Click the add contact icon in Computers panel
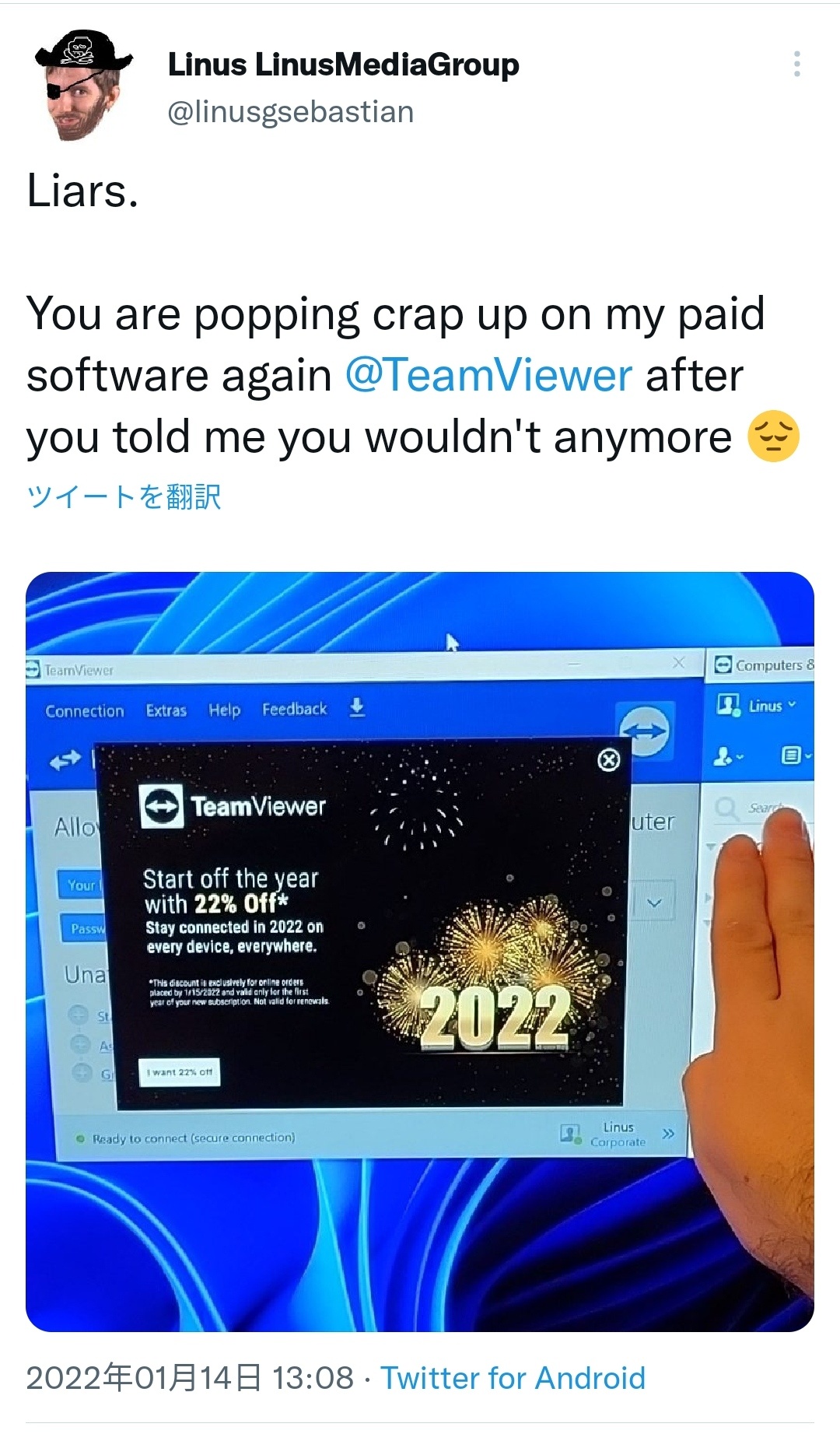Screen dimensions: 840x1434 pos(728,756)
